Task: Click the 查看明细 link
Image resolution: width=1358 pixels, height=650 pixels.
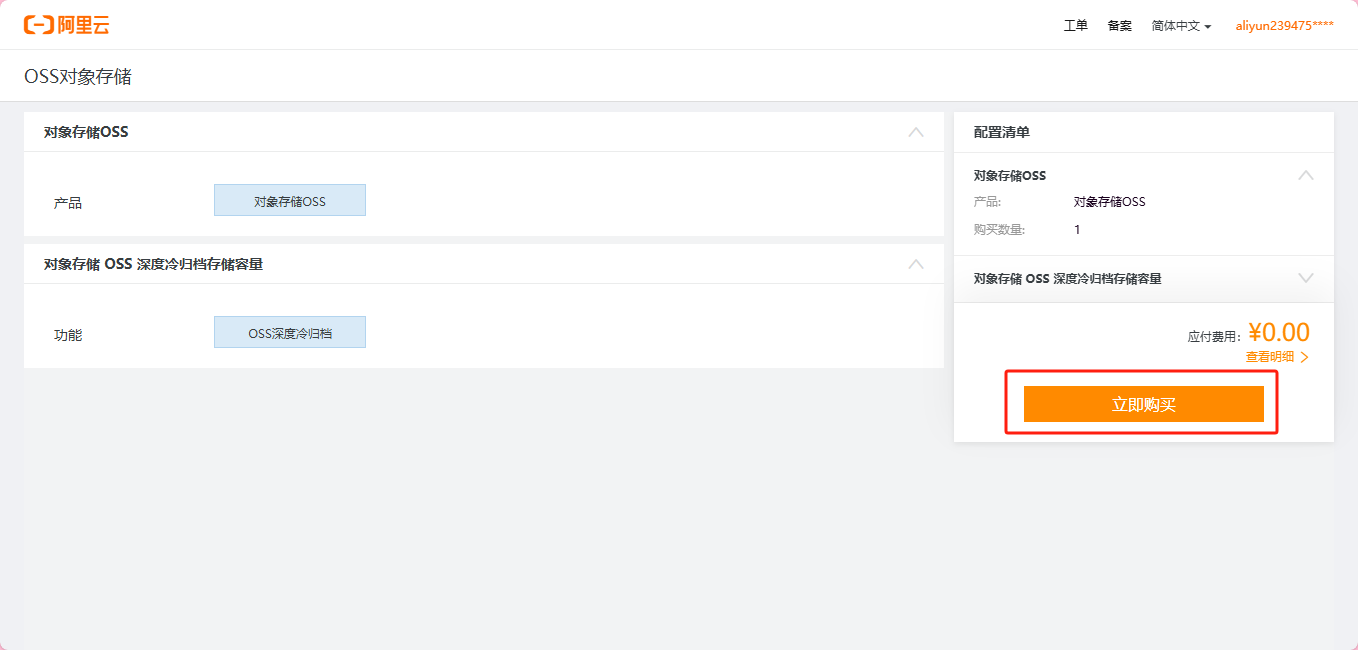Action: (1270, 357)
